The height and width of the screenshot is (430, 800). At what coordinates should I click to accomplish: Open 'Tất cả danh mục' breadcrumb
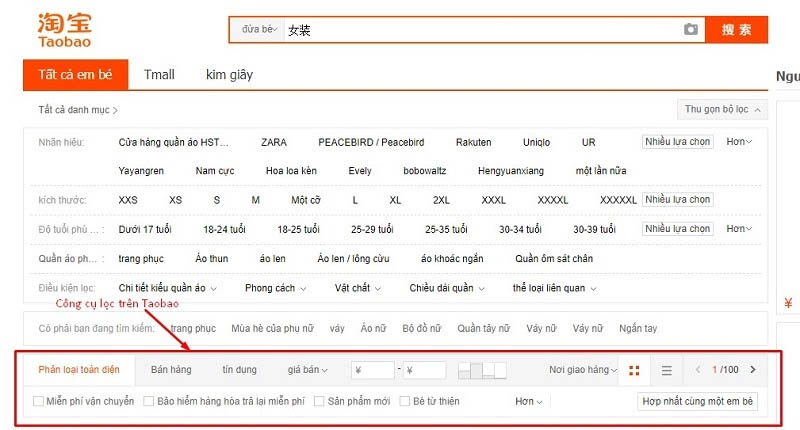[78, 110]
